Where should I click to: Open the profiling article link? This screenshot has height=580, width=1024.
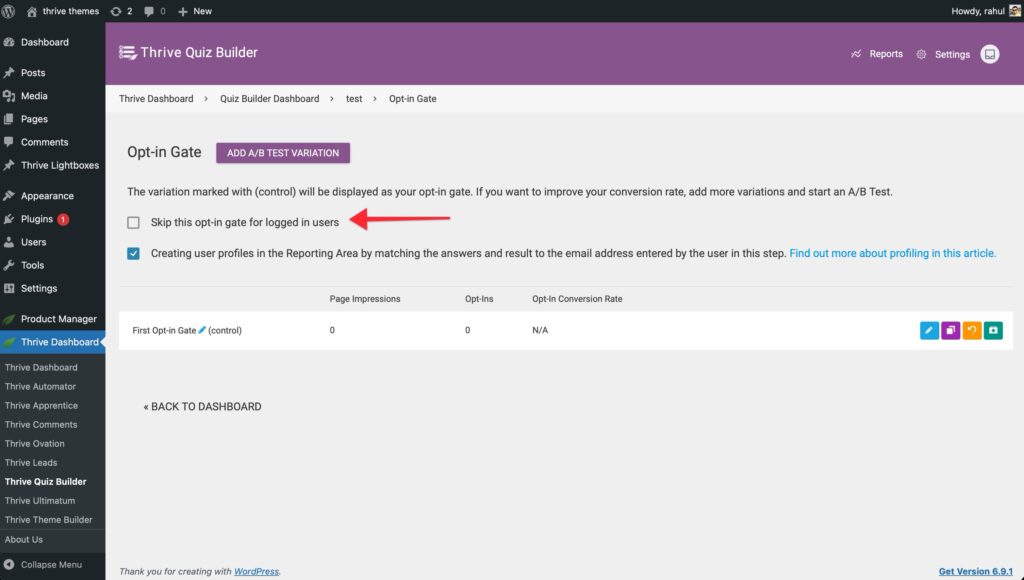892,254
